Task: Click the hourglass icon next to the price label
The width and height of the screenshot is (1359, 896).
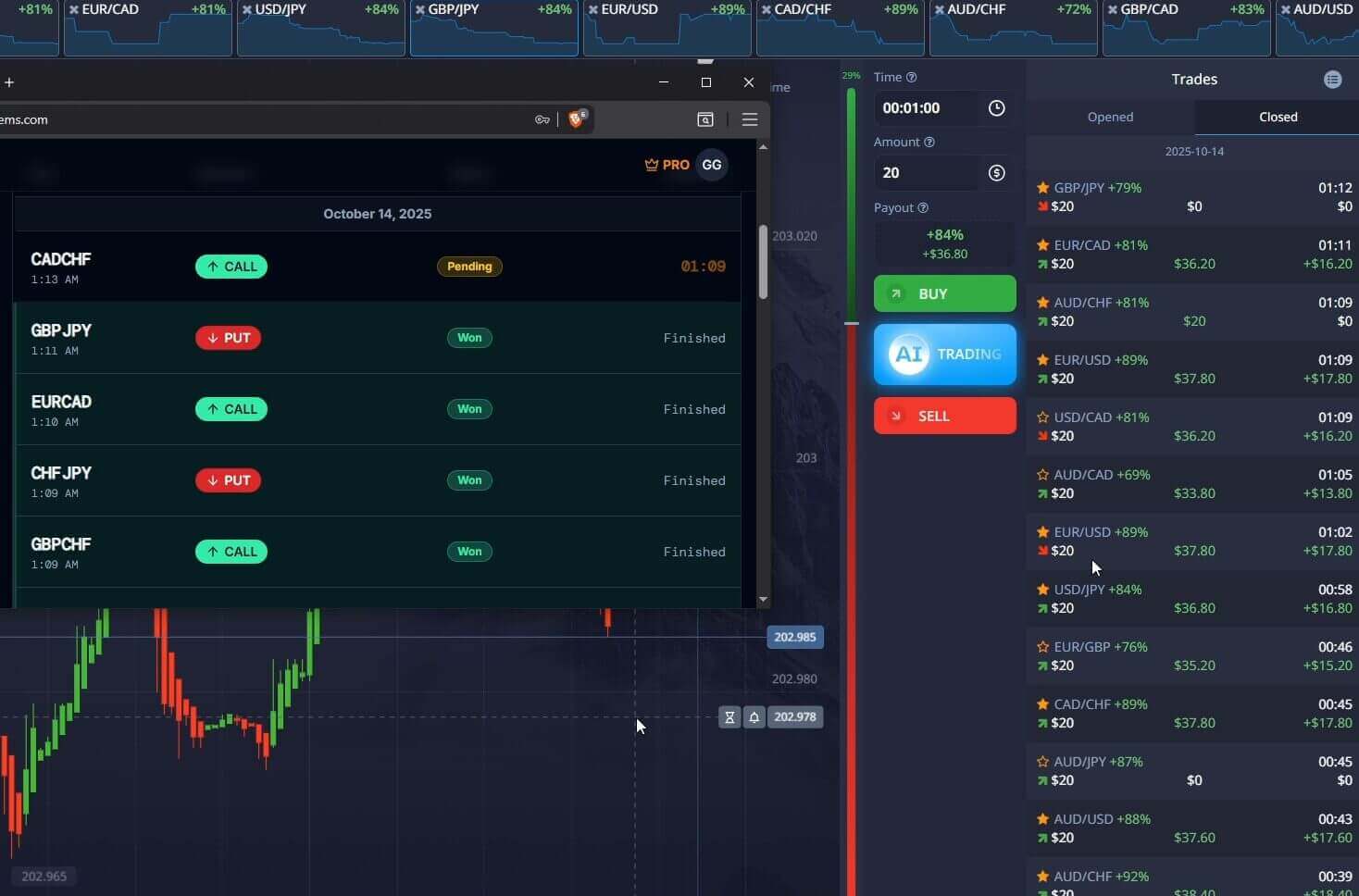Action: 729,717
